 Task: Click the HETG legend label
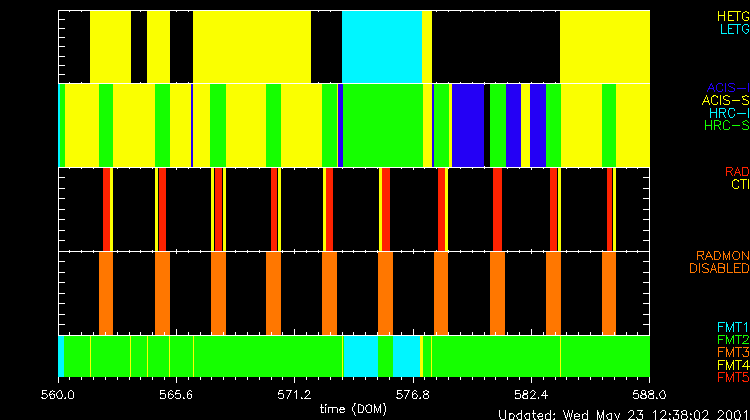(731, 17)
